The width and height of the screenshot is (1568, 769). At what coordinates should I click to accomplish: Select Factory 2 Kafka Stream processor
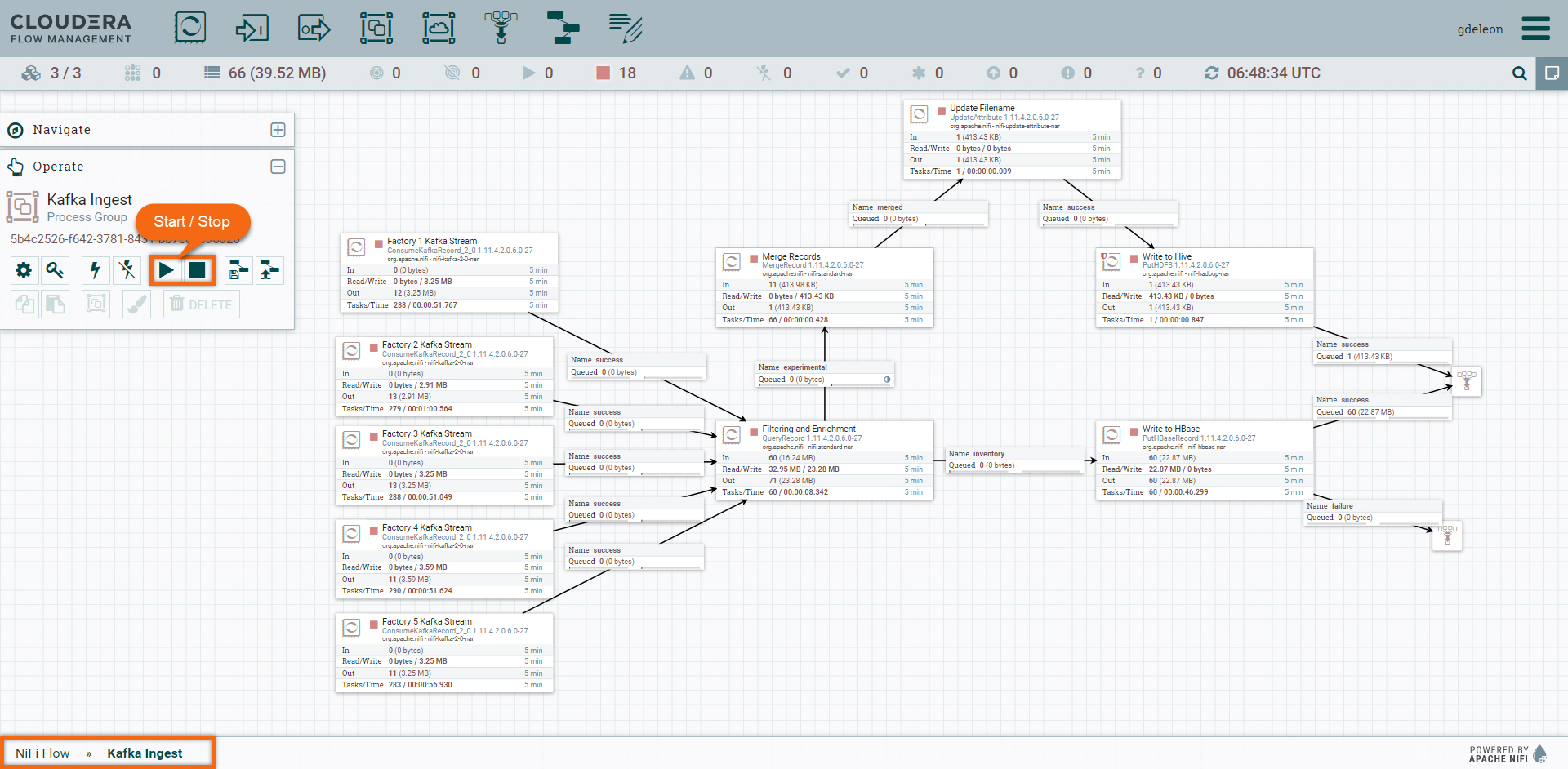pyautogui.click(x=444, y=376)
